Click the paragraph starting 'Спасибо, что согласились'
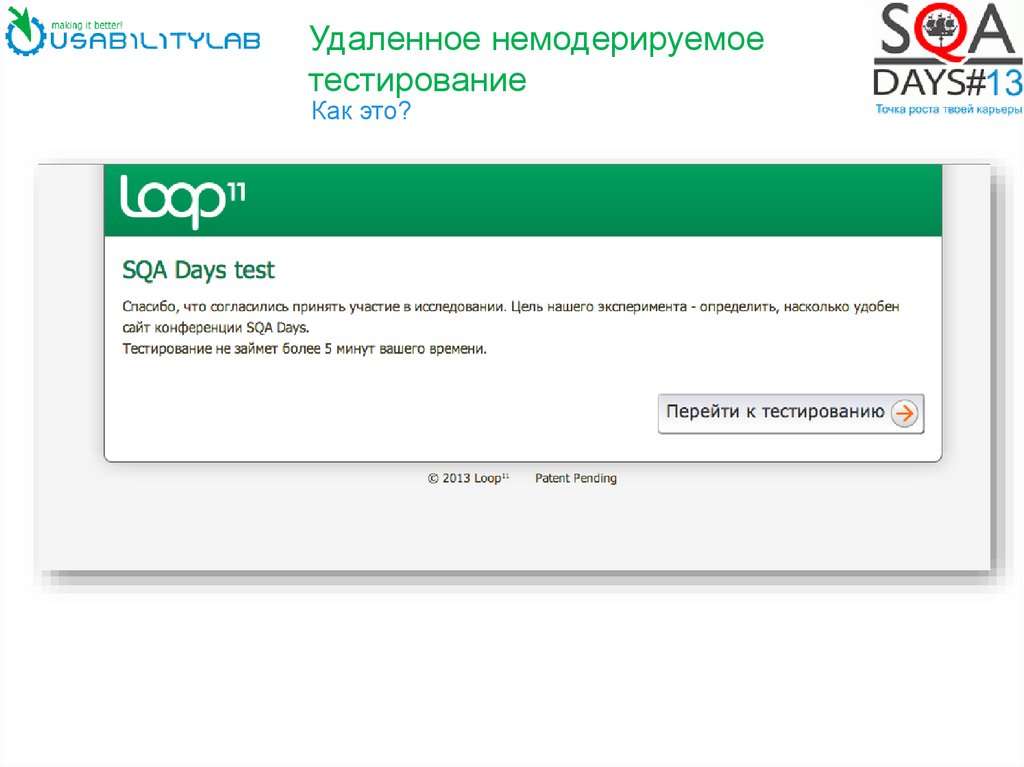 (511, 317)
